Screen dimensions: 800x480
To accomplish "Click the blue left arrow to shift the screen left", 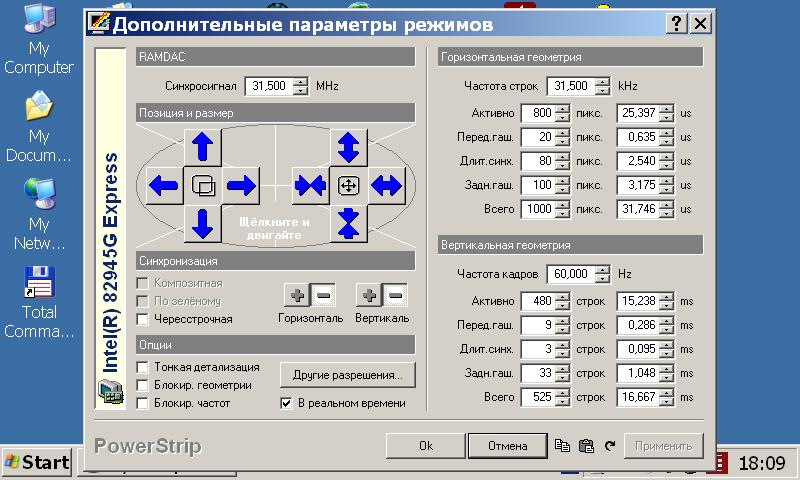I will (165, 185).
